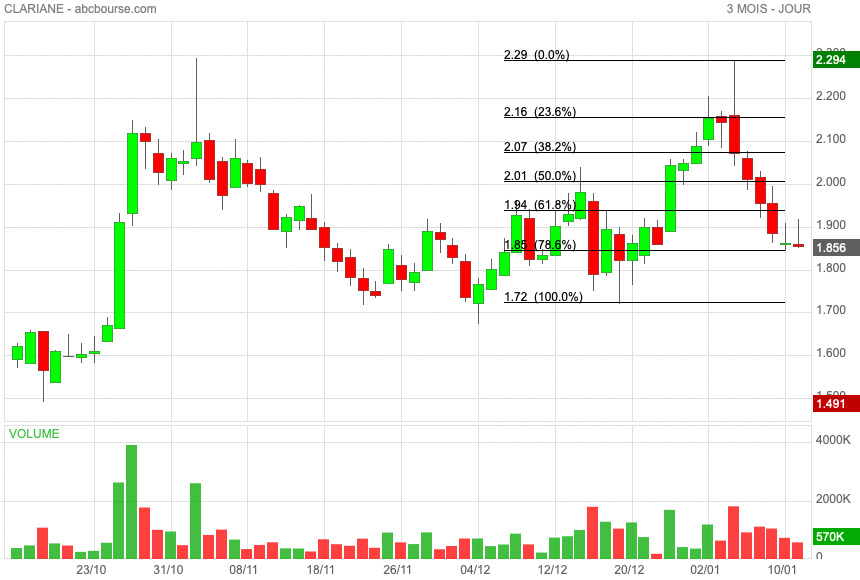Click the 02/01 date axis label
The width and height of the screenshot is (860, 580).
coord(705,570)
